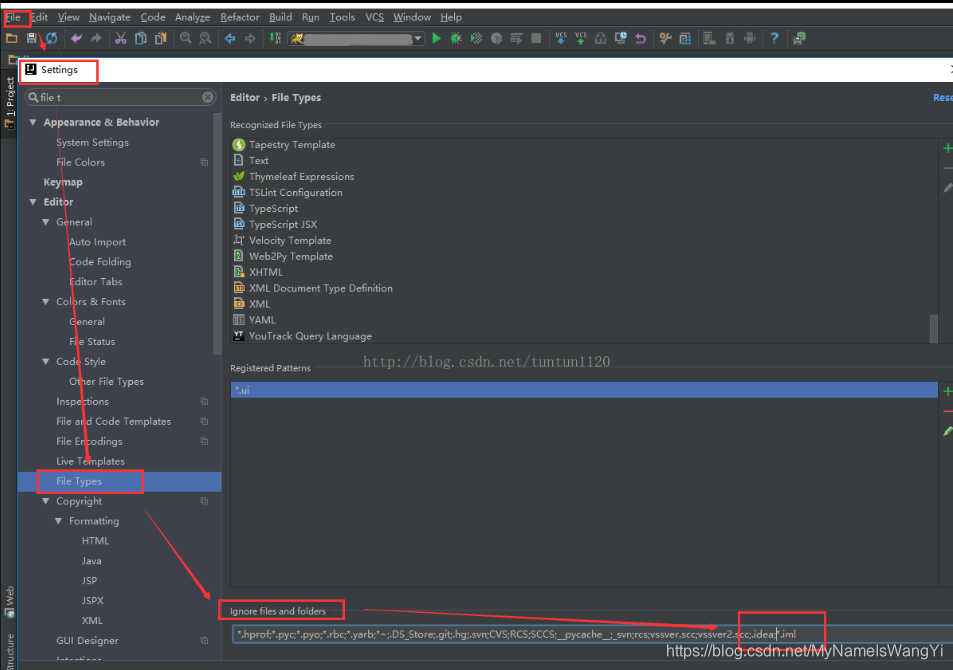The image size is (953, 670).
Task: Edit the selected registered pattern pencil
Action: [947, 431]
